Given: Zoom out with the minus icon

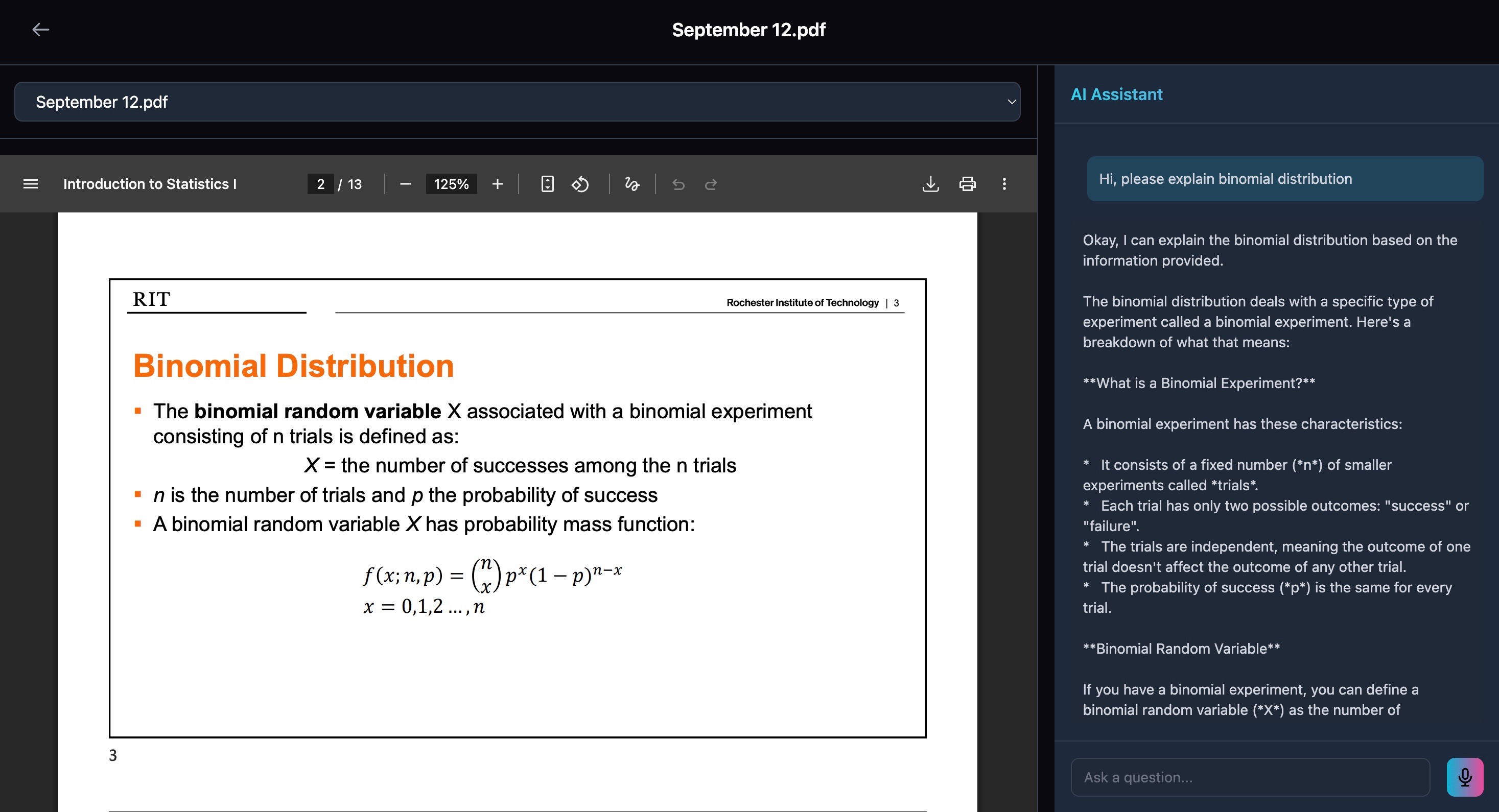Looking at the screenshot, I should point(406,184).
